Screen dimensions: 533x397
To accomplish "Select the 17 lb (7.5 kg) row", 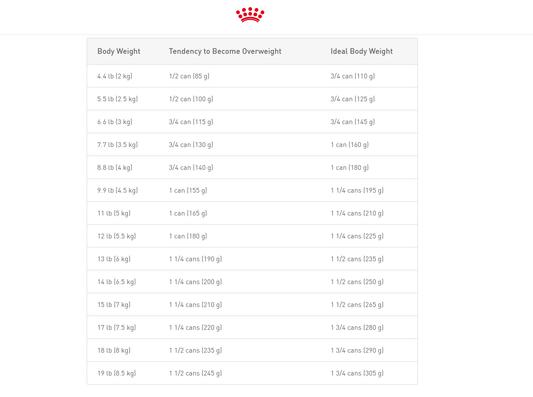I will [x=252, y=328].
